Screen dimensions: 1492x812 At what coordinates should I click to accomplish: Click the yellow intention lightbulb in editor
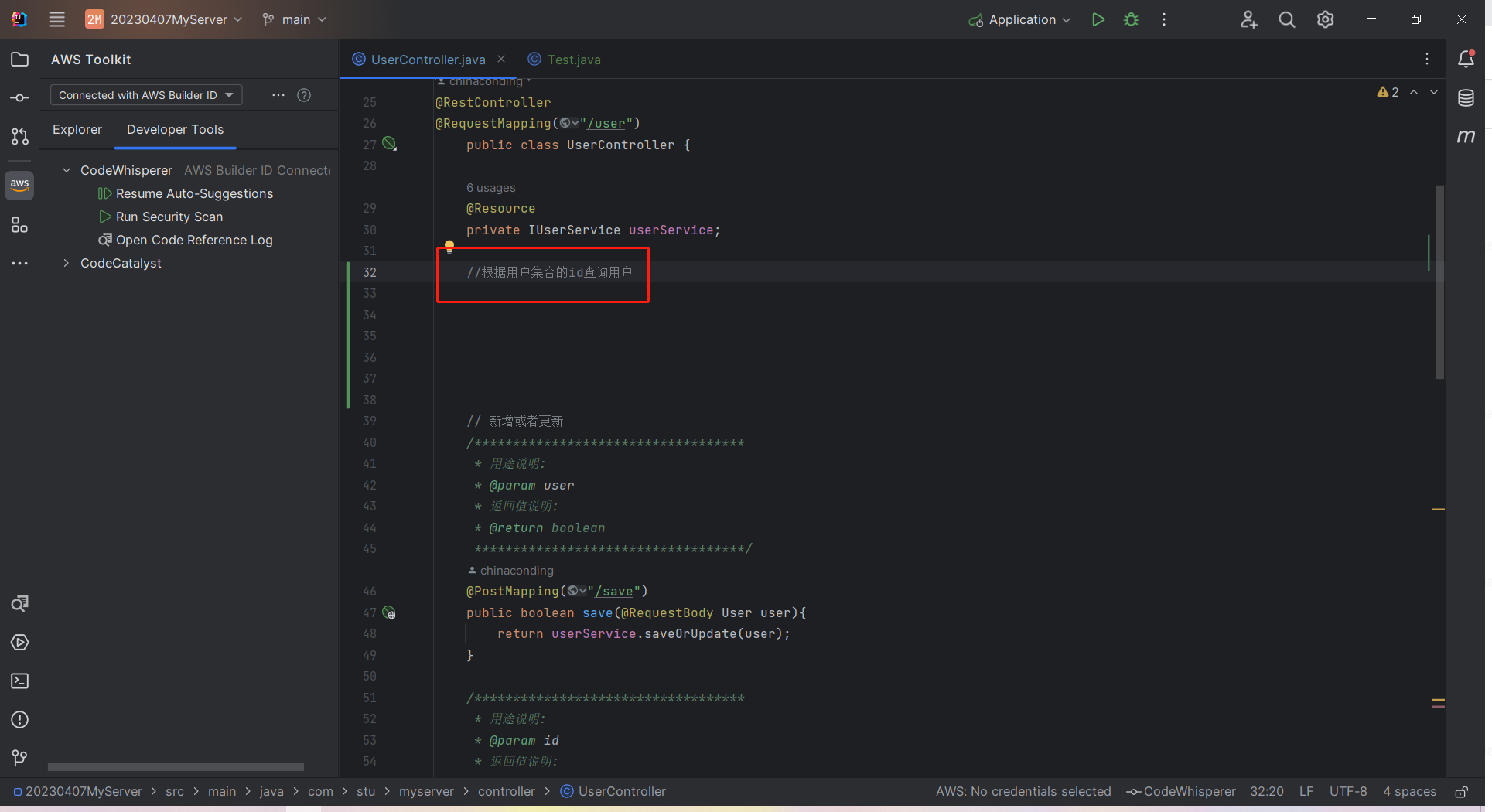tap(449, 247)
